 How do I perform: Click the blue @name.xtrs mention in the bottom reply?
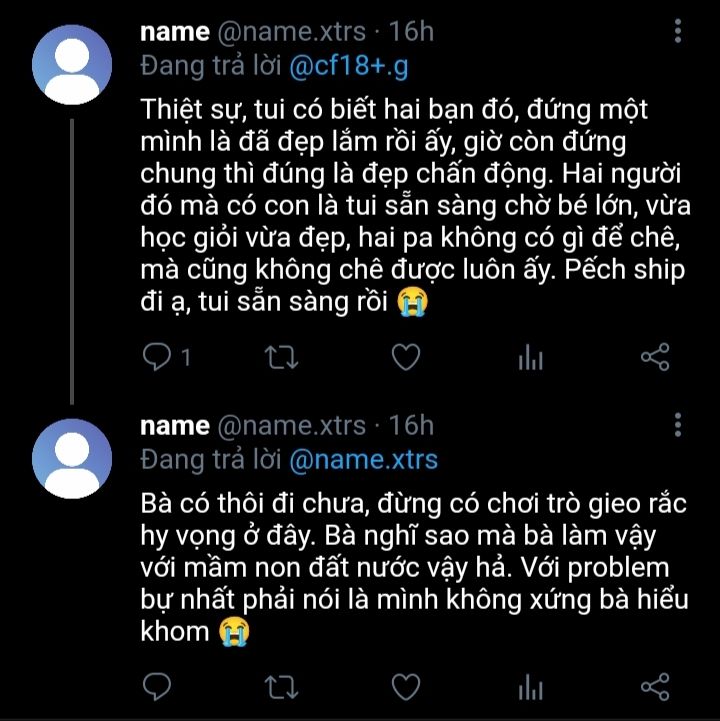point(363,460)
